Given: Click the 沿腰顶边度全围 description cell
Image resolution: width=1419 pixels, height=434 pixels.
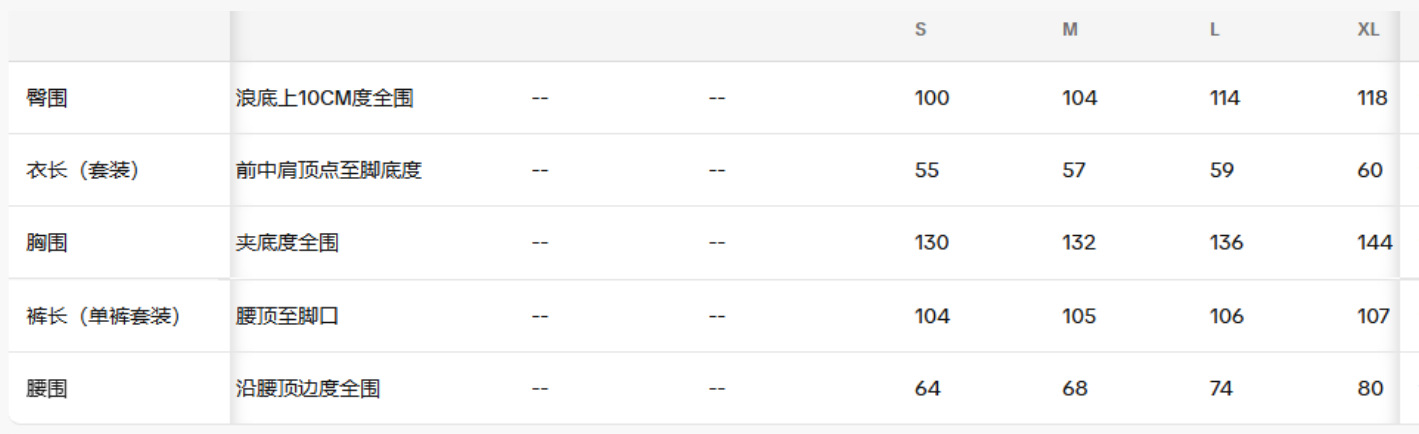Looking at the screenshot, I should (307, 388).
